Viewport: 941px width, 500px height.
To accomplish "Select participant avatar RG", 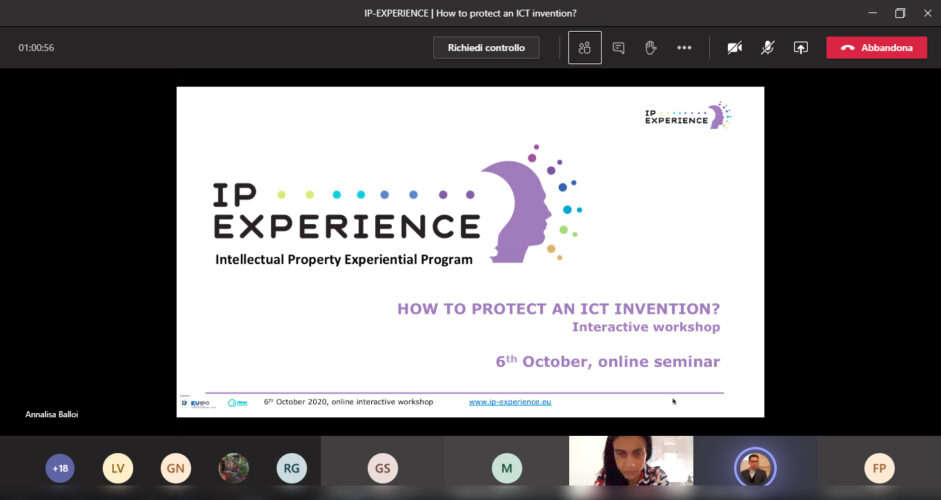I will 291,468.
